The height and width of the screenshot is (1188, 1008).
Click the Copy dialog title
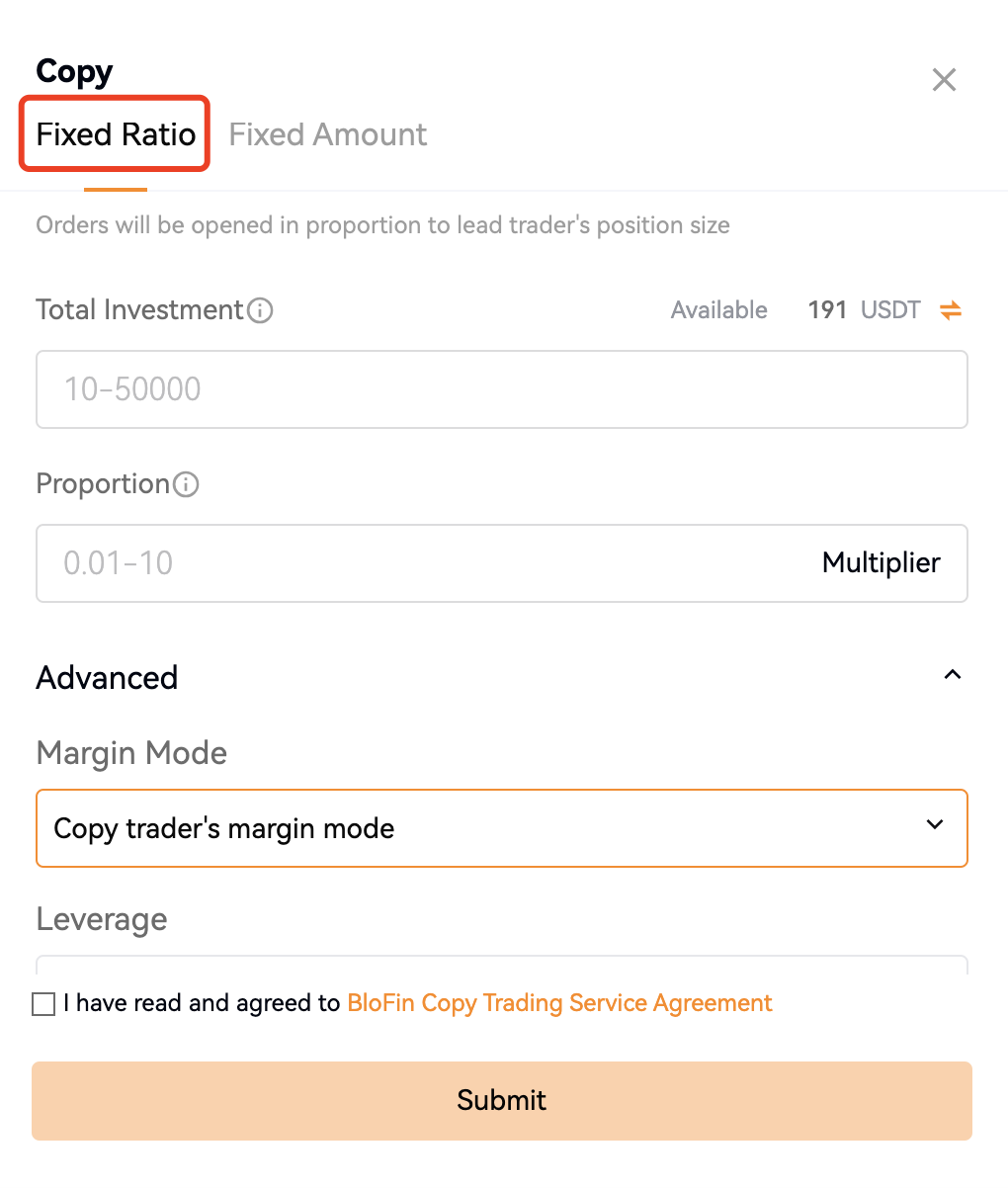click(x=74, y=72)
